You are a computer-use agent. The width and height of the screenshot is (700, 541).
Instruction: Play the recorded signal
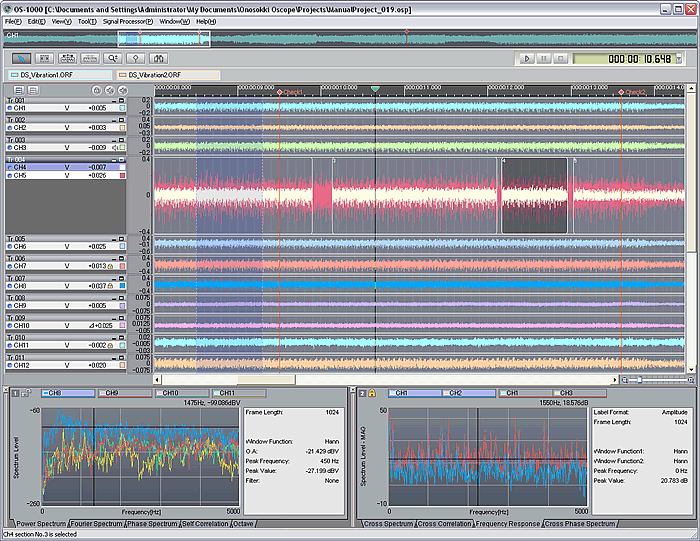[x=527, y=58]
